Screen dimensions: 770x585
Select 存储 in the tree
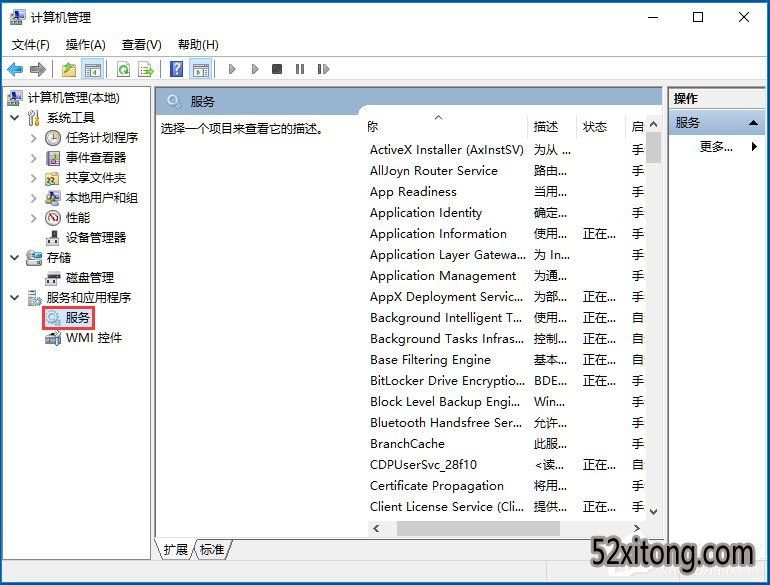59,258
